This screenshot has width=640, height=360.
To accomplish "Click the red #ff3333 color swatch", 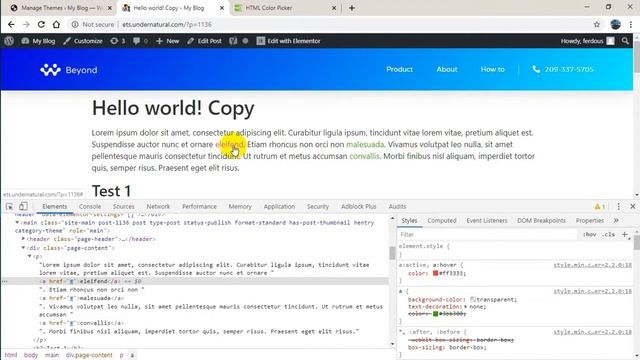I will (436, 273).
